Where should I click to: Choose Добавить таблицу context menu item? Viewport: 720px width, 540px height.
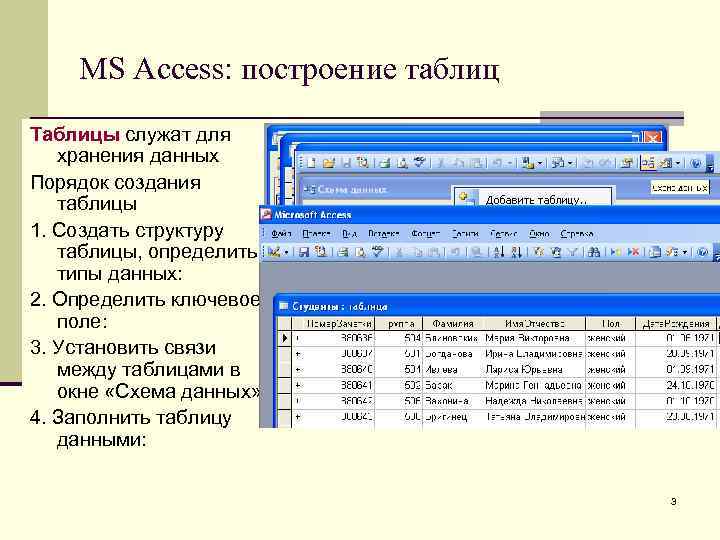click(x=533, y=198)
